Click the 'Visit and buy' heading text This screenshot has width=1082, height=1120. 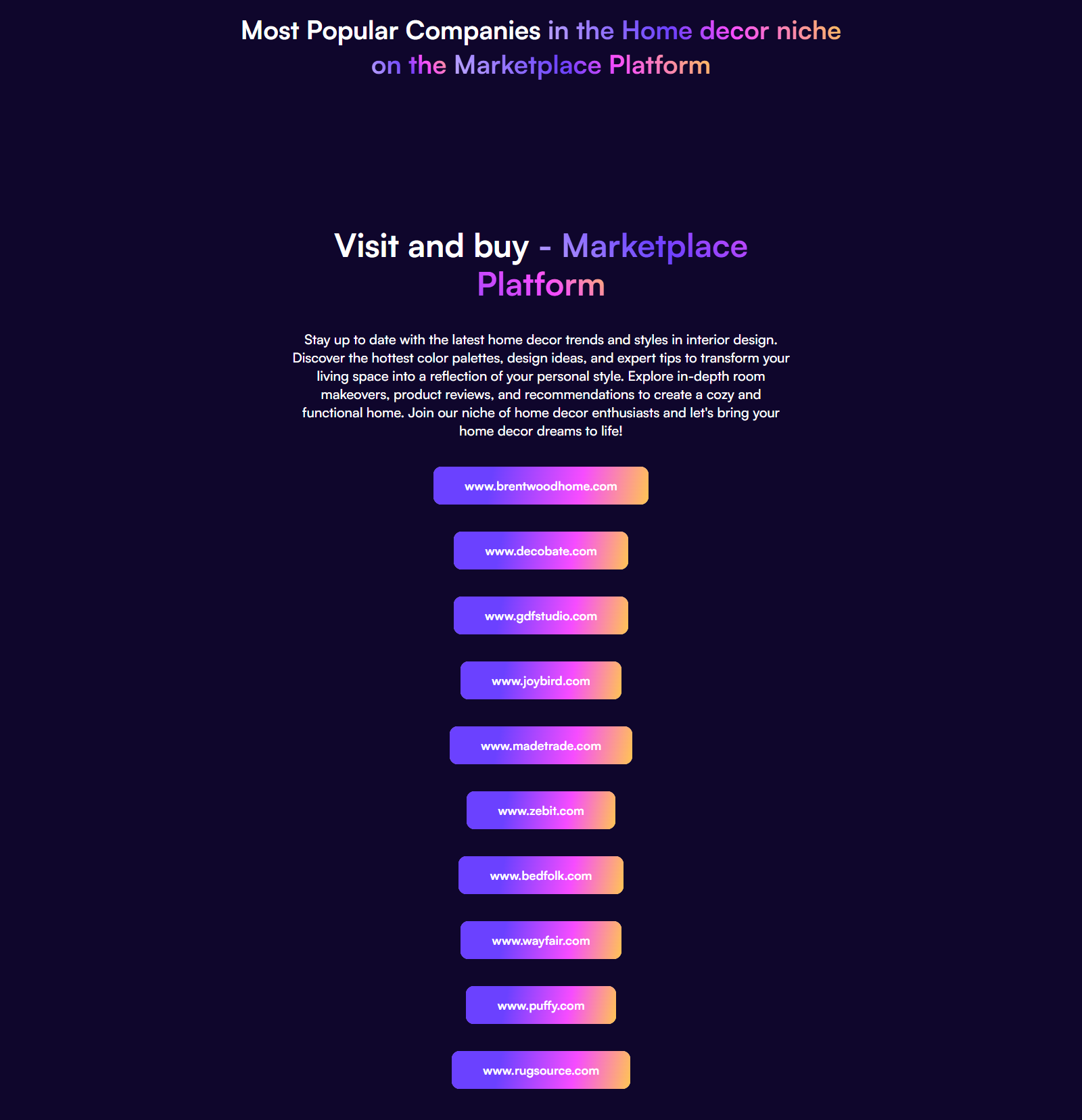coord(431,247)
